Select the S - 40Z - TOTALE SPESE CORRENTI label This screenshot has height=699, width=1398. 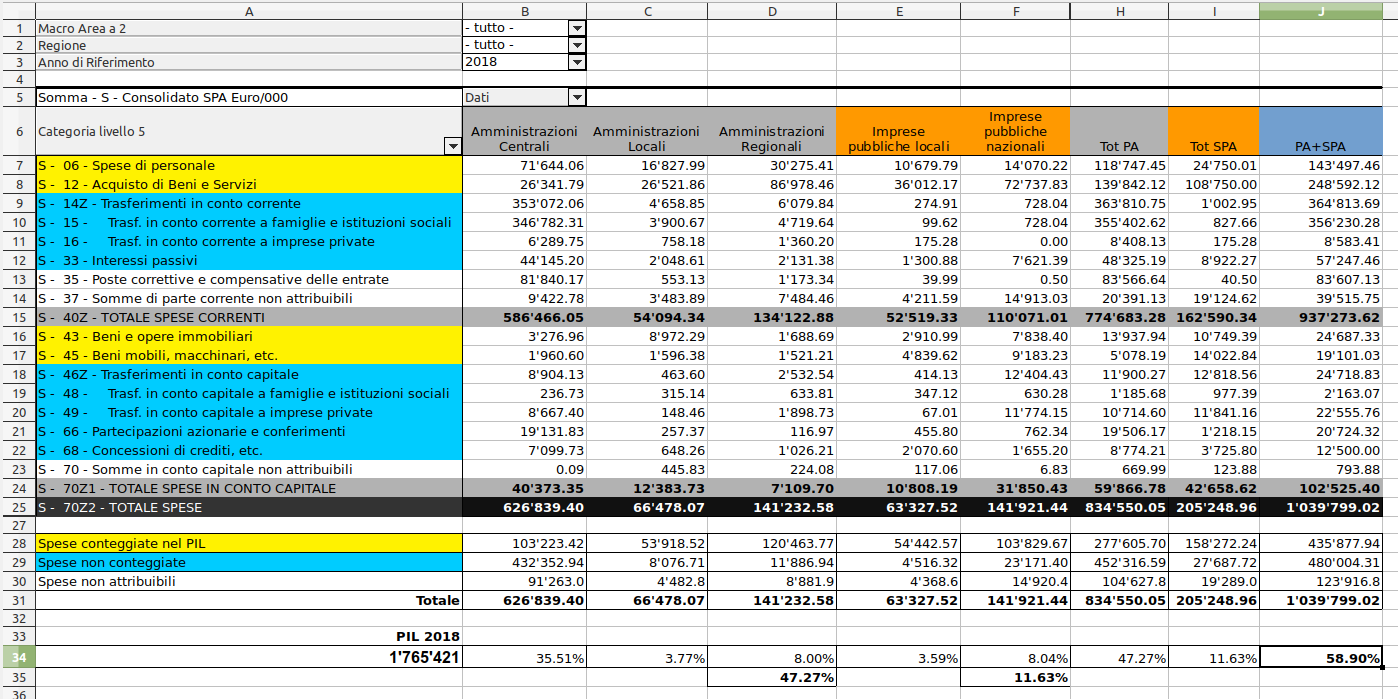[249, 317]
